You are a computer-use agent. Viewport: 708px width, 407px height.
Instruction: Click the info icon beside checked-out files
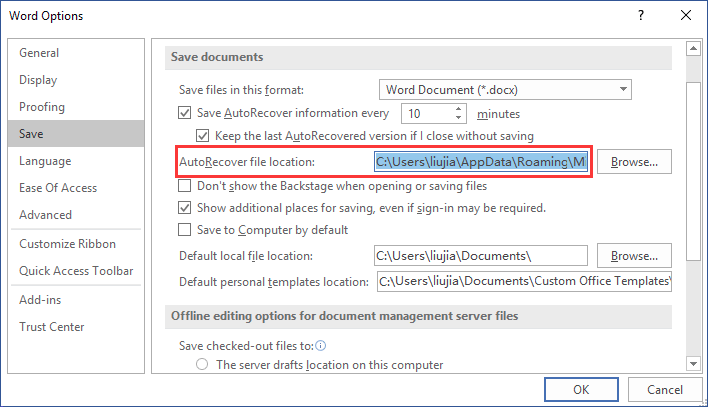tap(322, 346)
